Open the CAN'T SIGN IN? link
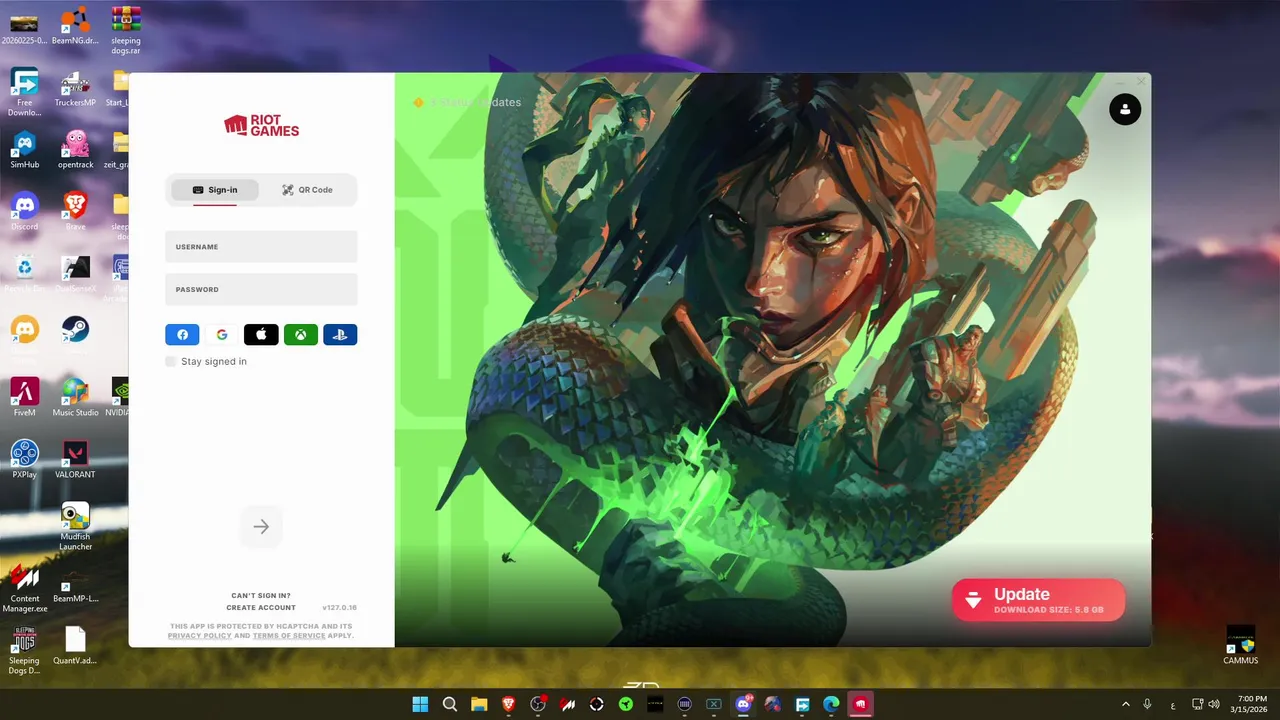Viewport: 1280px width, 720px height. coord(261,595)
